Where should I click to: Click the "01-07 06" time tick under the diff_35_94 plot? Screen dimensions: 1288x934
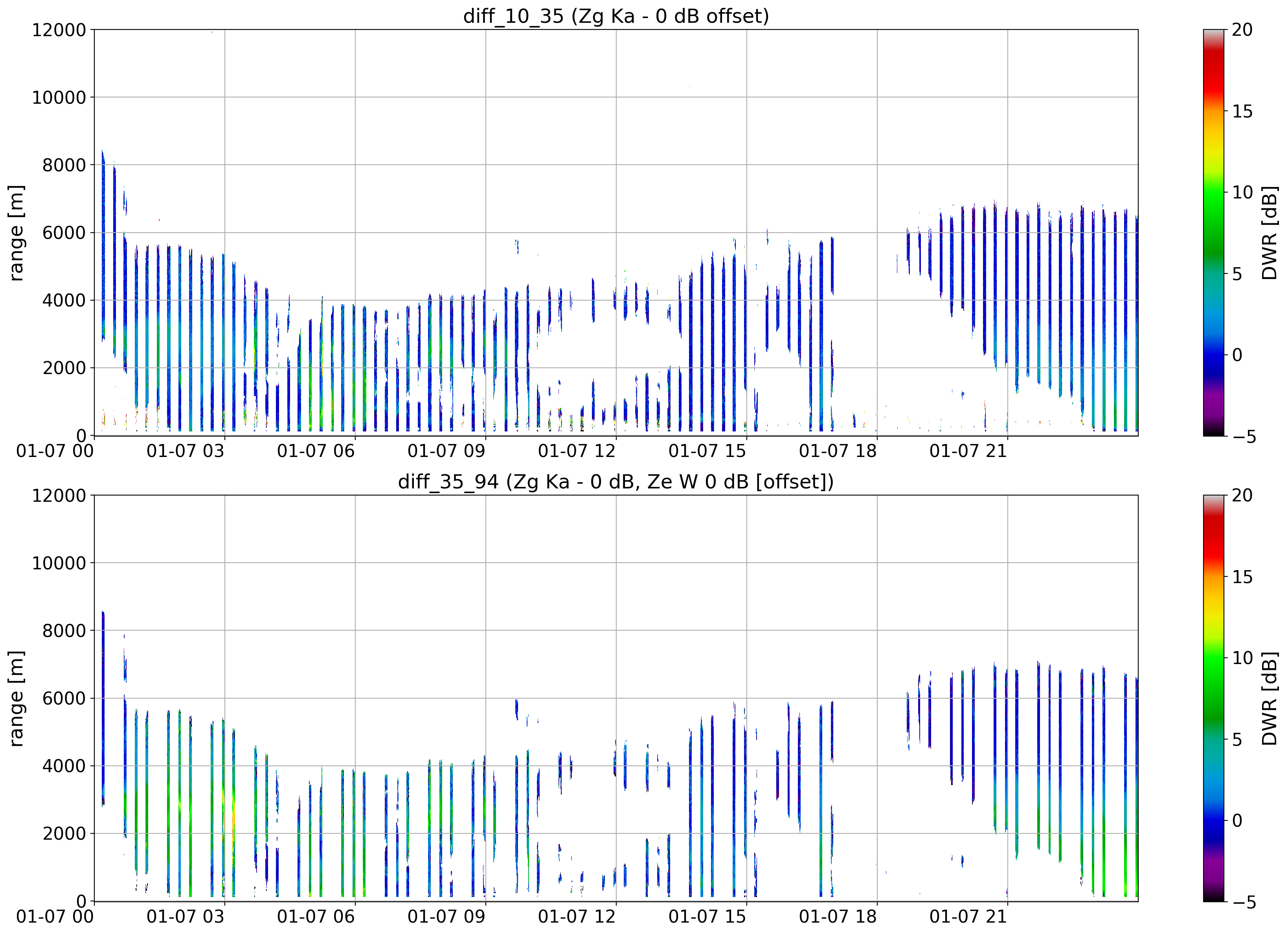coord(316,917)
